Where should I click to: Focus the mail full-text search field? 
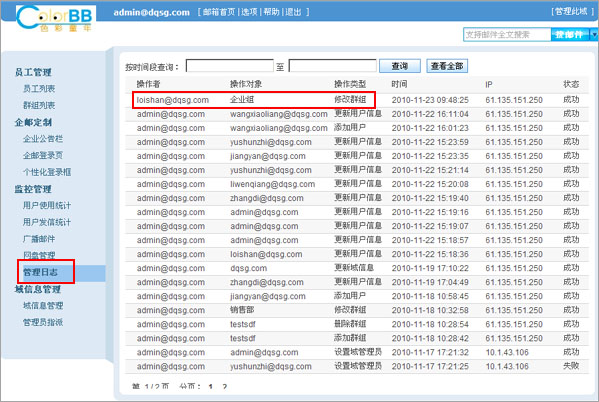click(507, 35)
